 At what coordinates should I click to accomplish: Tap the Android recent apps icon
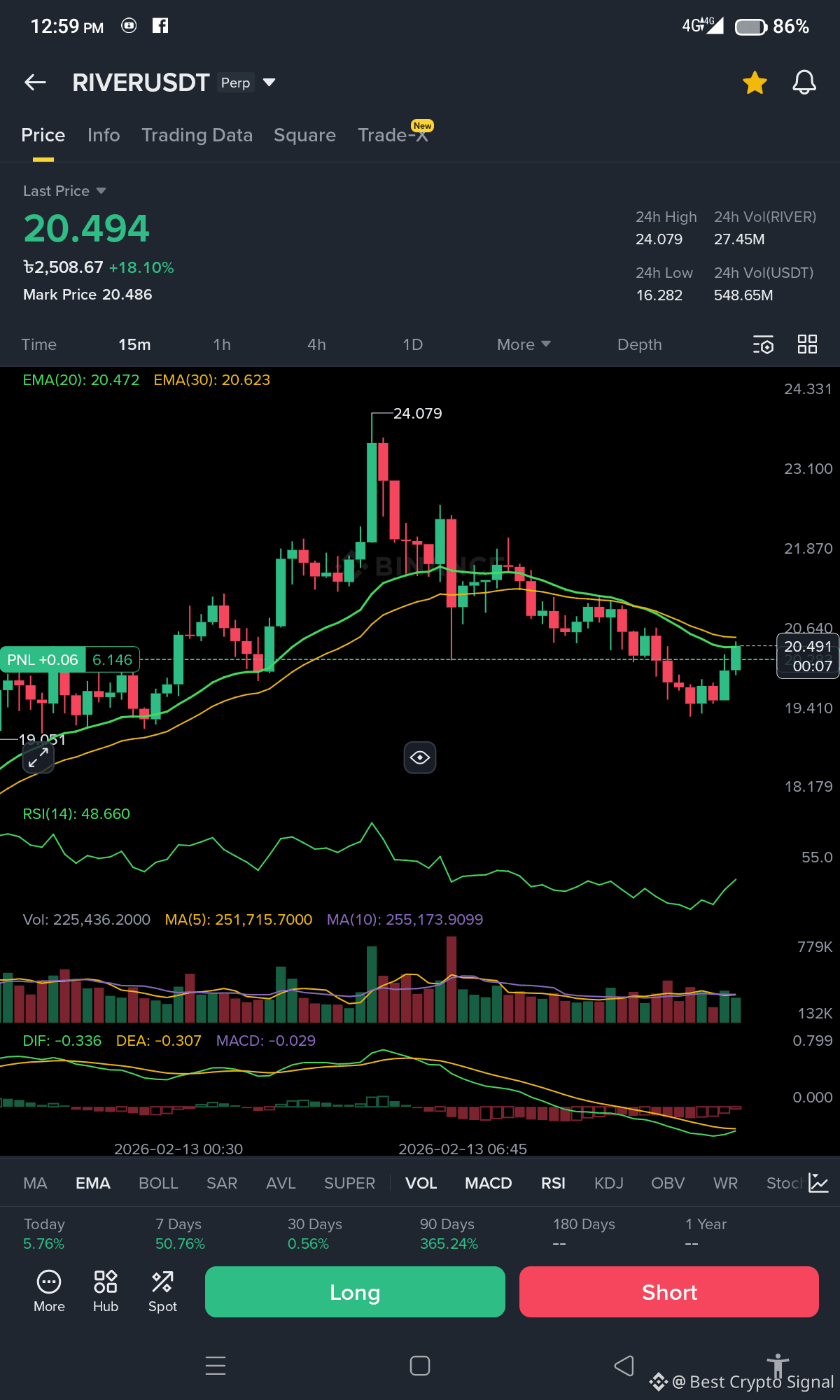[216, 1366]
